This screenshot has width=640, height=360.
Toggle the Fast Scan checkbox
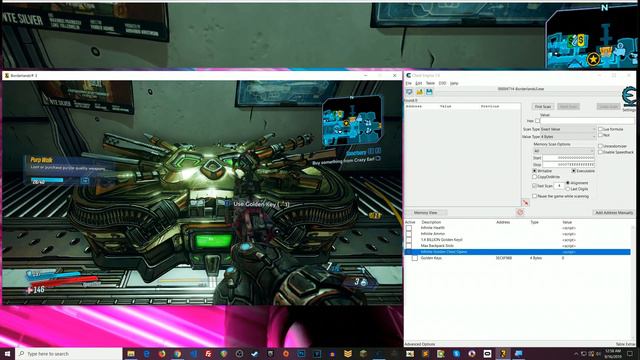pos(535,186)
